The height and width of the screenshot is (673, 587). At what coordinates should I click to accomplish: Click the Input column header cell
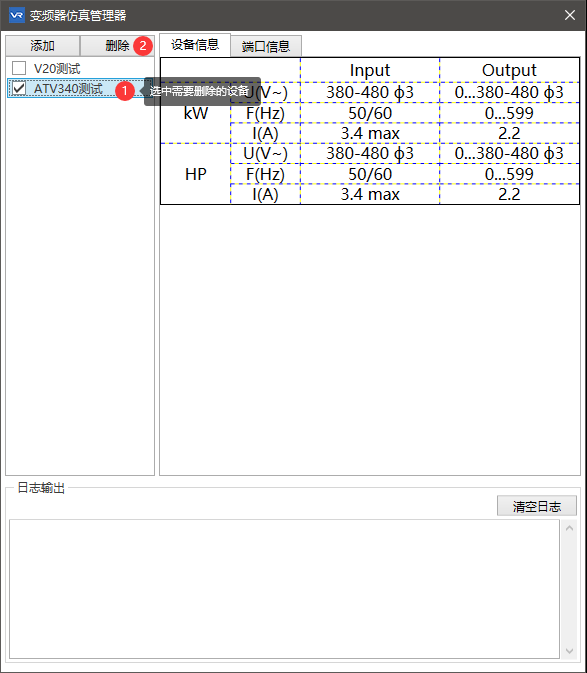coord(370,70)
